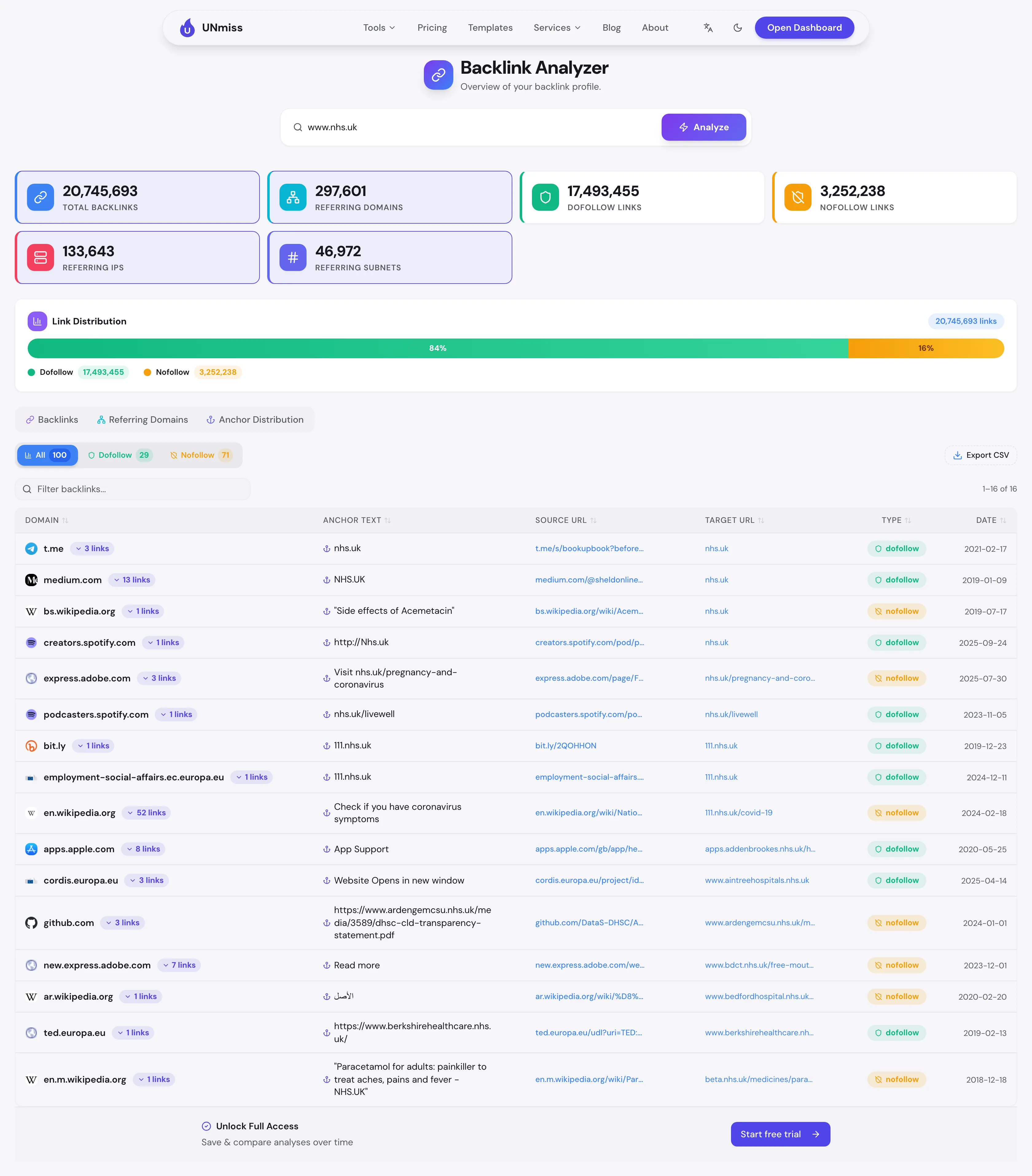Go to Pricing page
Viewport: 1032px width, 1176px height.
[x=432, y=28]
